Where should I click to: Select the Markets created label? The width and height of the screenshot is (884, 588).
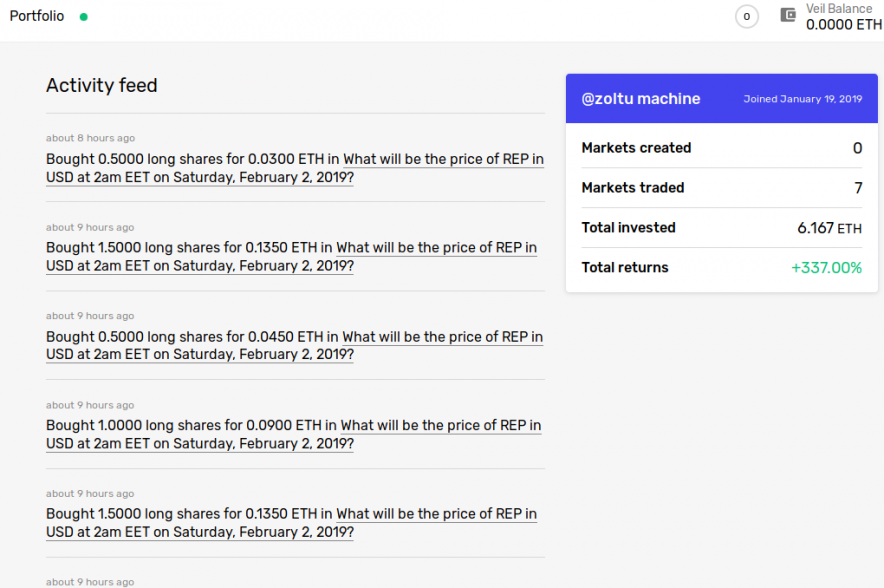point(636,148)
